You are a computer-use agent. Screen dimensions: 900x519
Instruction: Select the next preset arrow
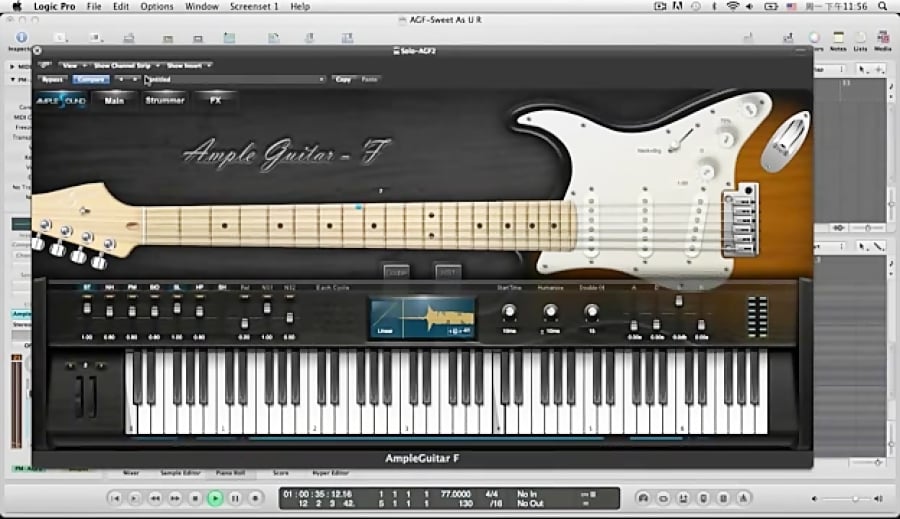134,79
